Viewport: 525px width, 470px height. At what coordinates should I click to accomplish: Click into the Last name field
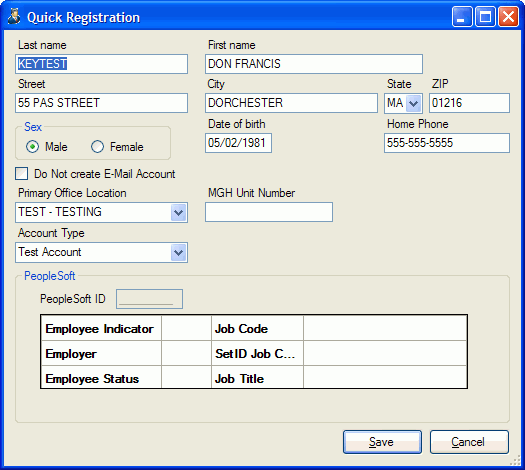[x=101, y=64]
